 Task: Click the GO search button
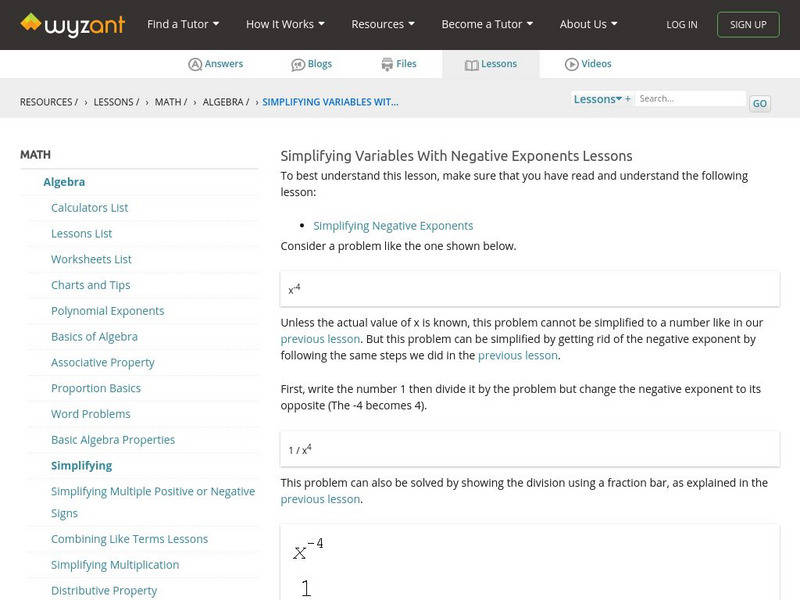[760, 104]
